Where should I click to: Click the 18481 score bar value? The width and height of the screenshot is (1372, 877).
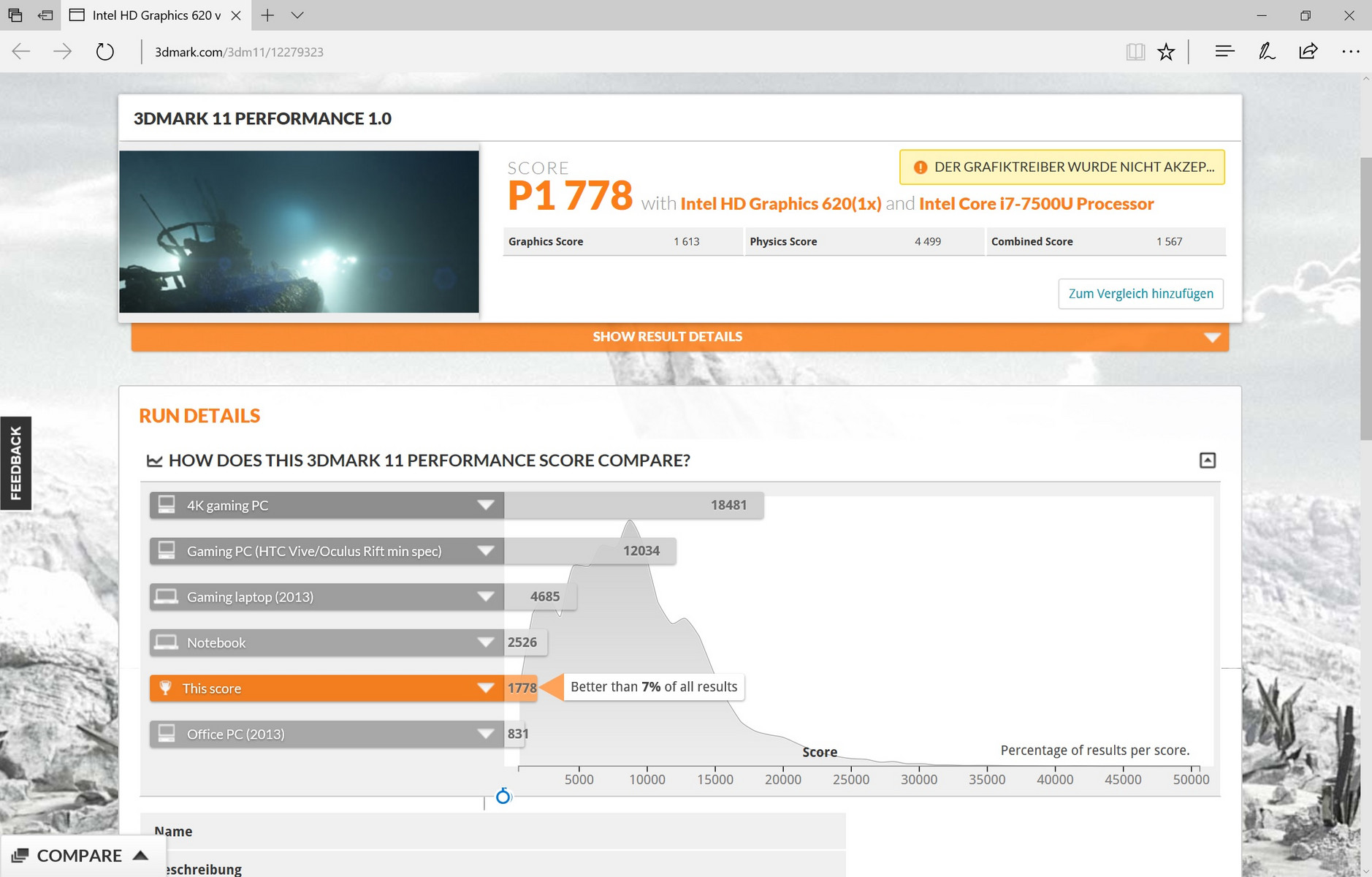(728, 505)
